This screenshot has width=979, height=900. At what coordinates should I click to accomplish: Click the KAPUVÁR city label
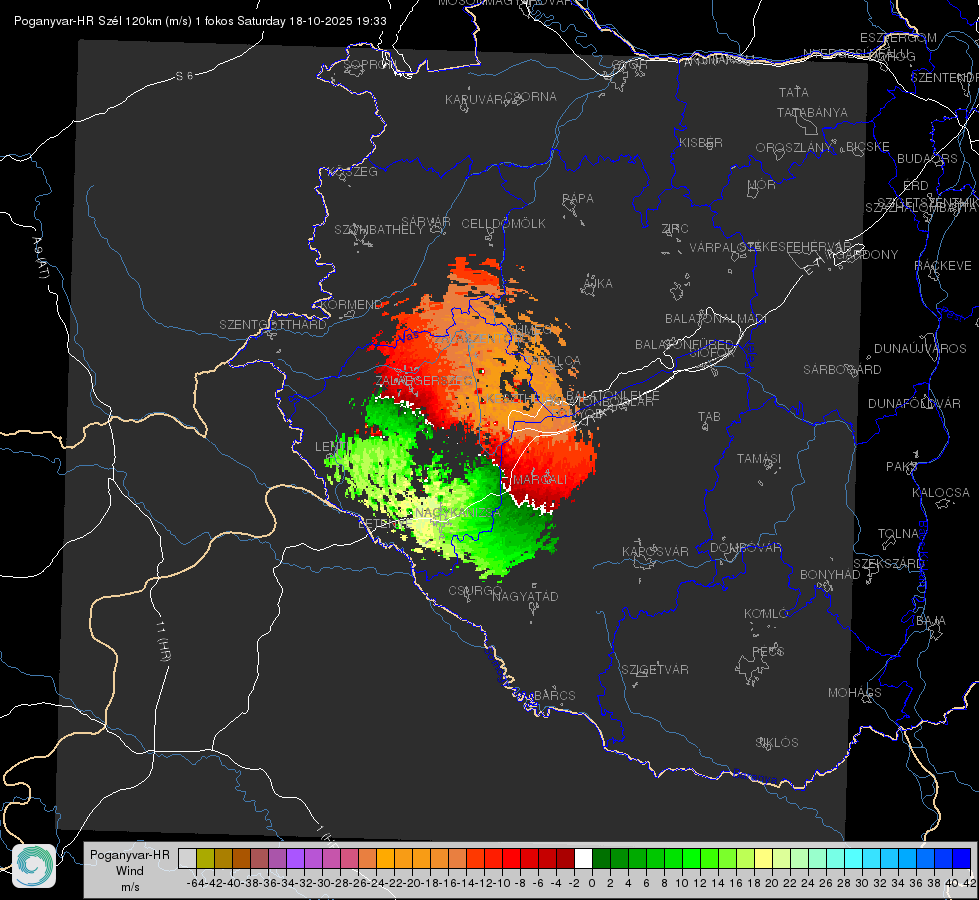pyautogui.click(x=475, y=99)
